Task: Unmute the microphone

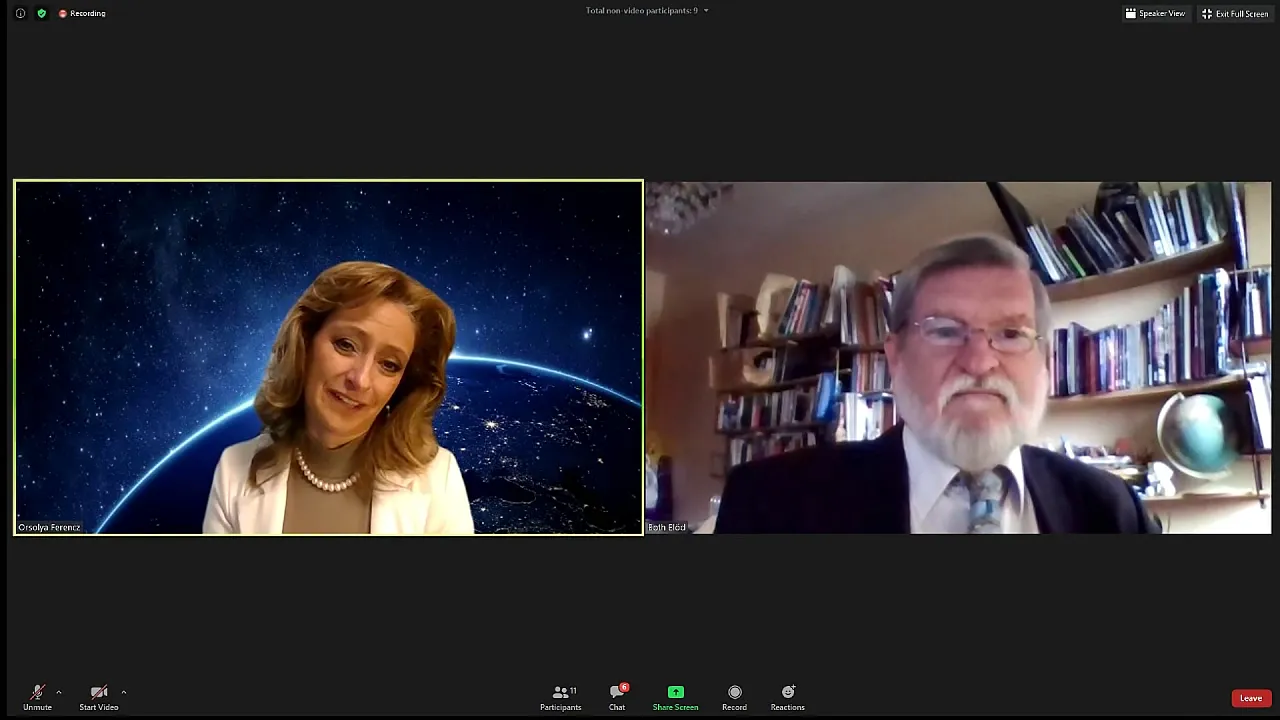Action: 37,697
